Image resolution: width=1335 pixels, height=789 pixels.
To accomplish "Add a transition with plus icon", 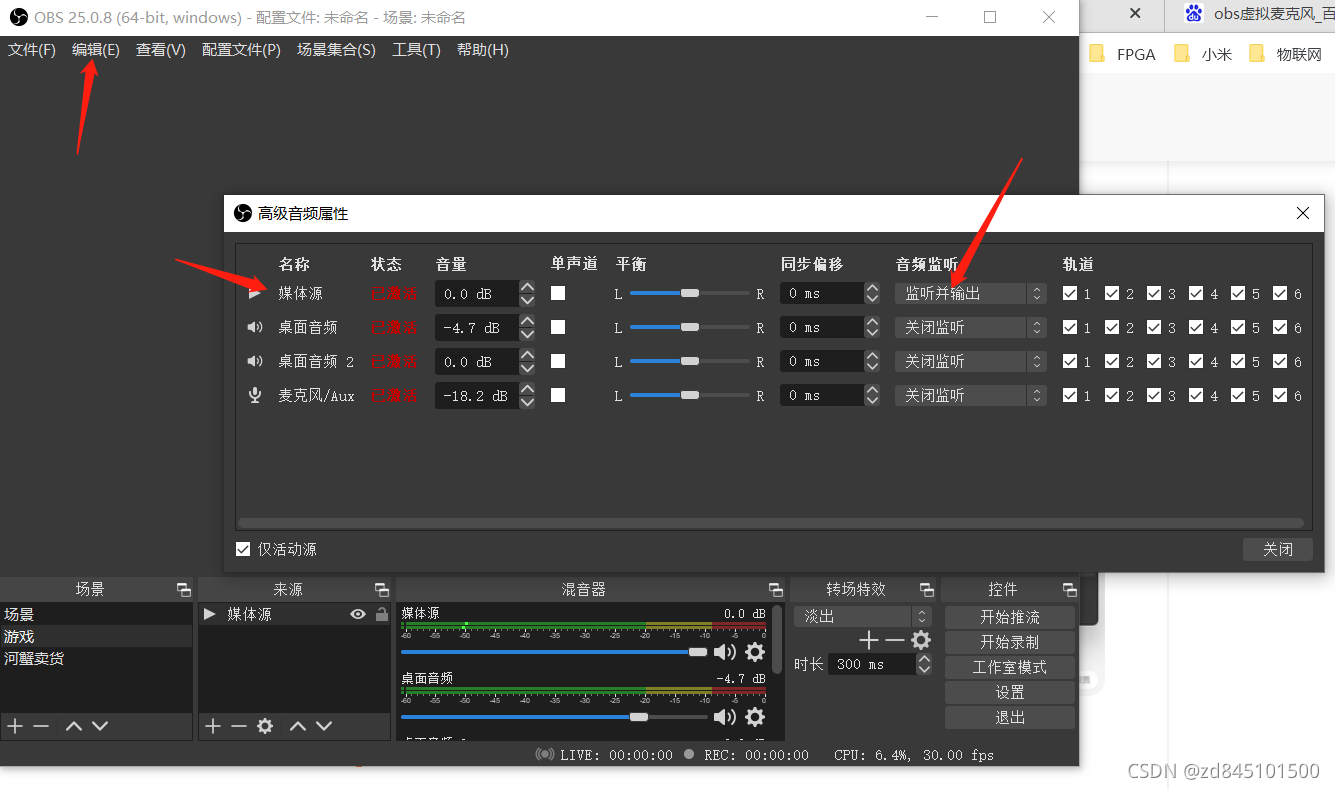I will pos(869,640).
